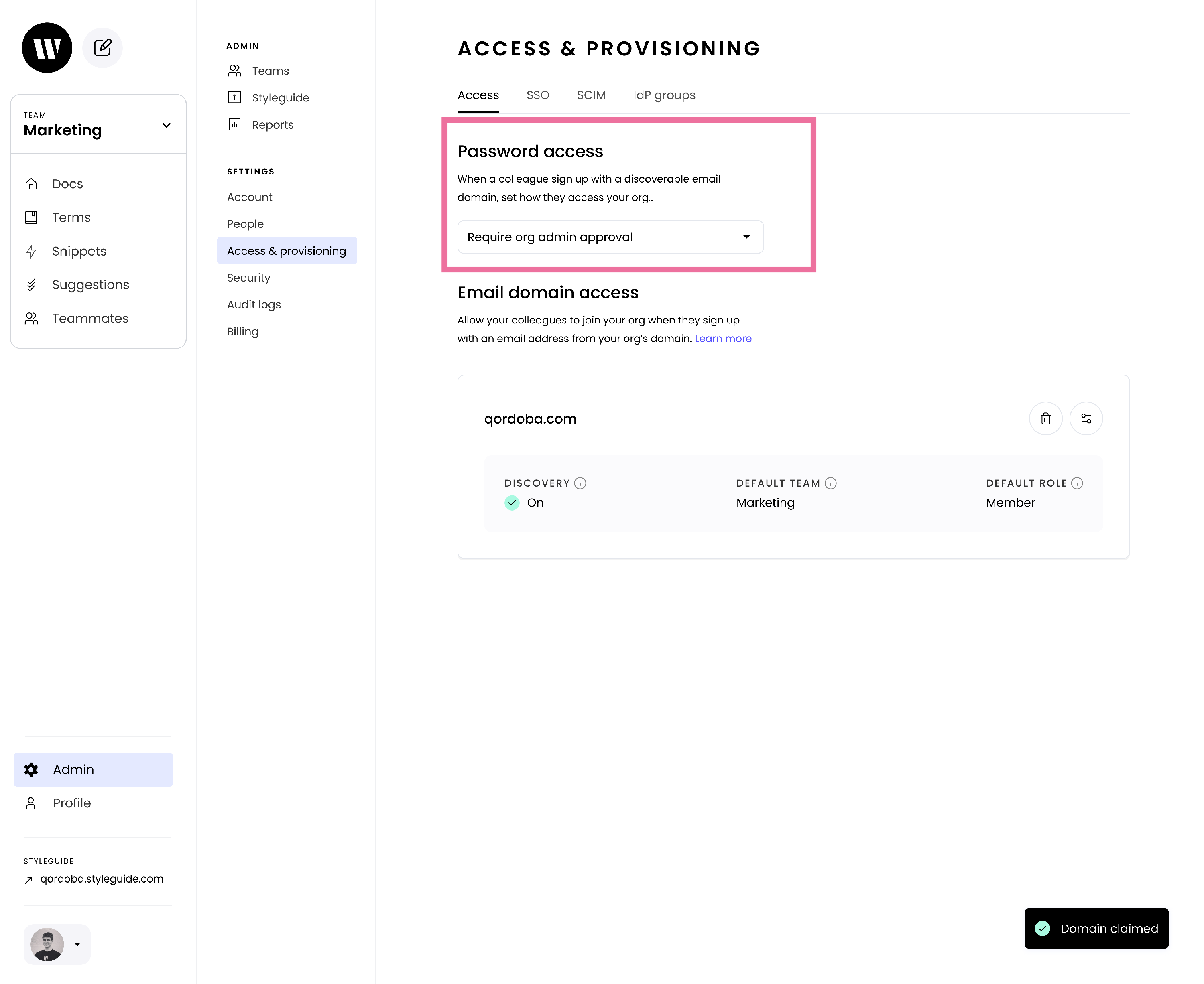Click the Default Team info icon
1204x984 pixels.
point(830,483)
